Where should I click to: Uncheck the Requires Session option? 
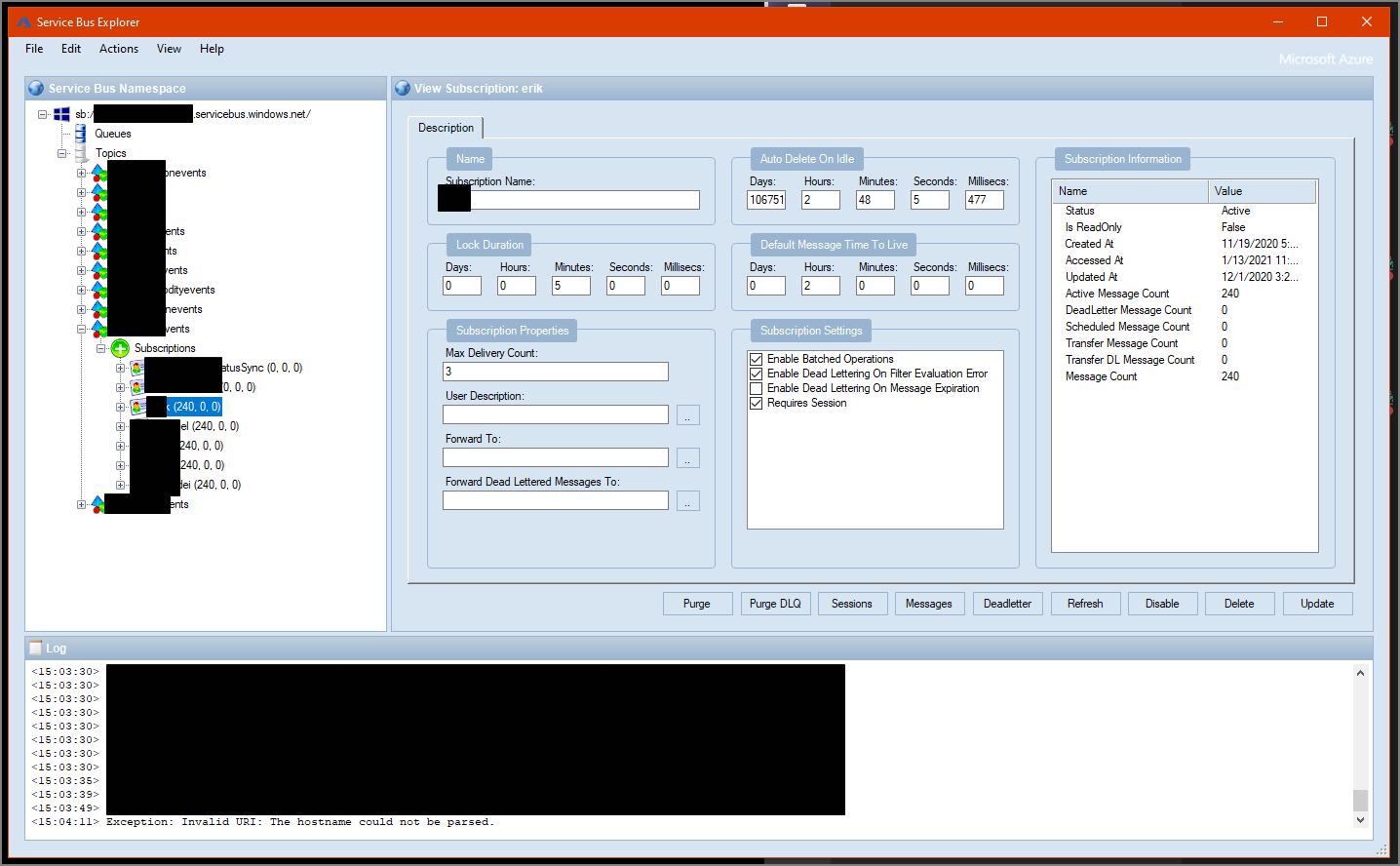tap(757, 403)
